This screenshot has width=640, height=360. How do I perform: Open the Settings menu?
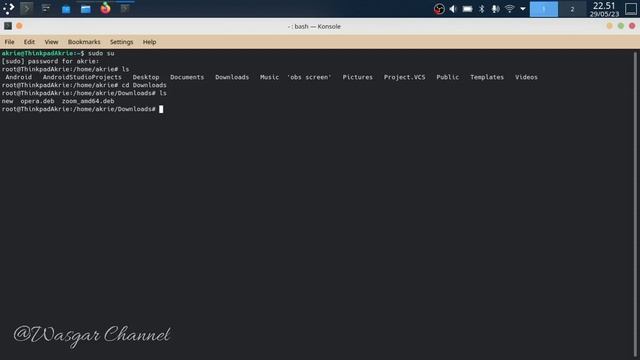(x=122, y=42)
